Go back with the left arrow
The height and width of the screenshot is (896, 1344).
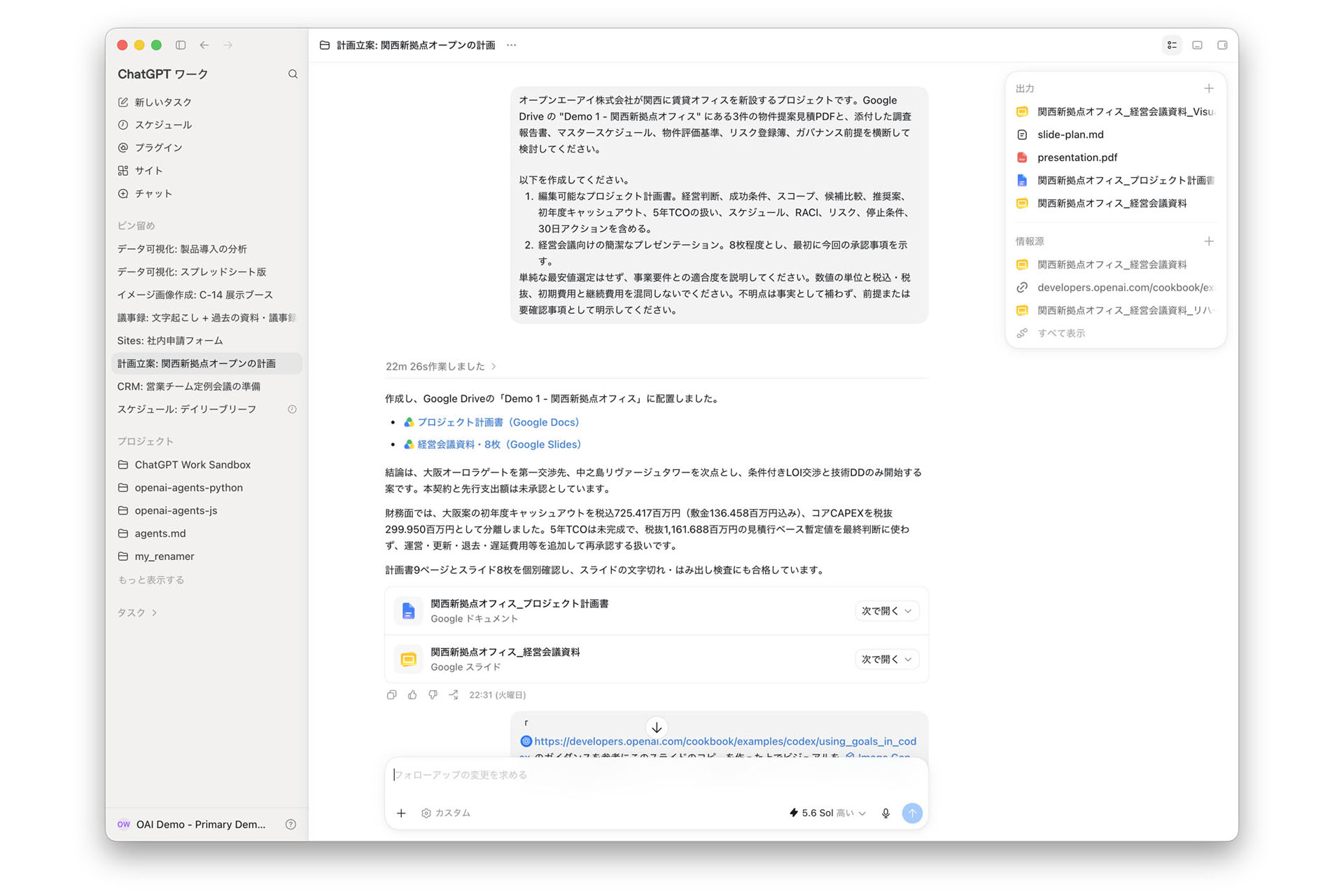tap(204, 45)
